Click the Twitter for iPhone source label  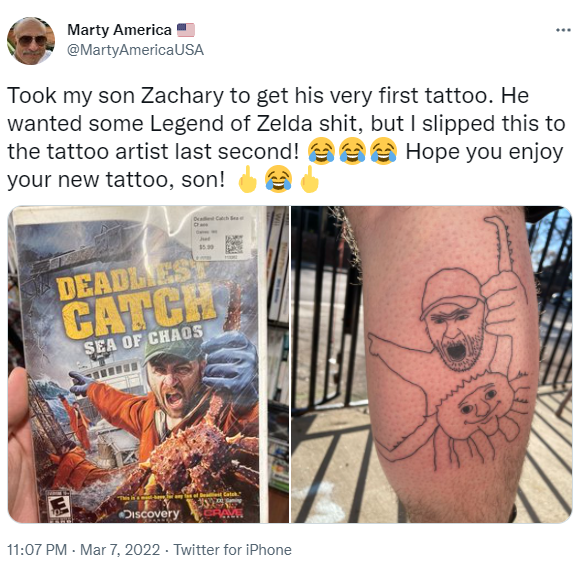[x=232, y=550]
